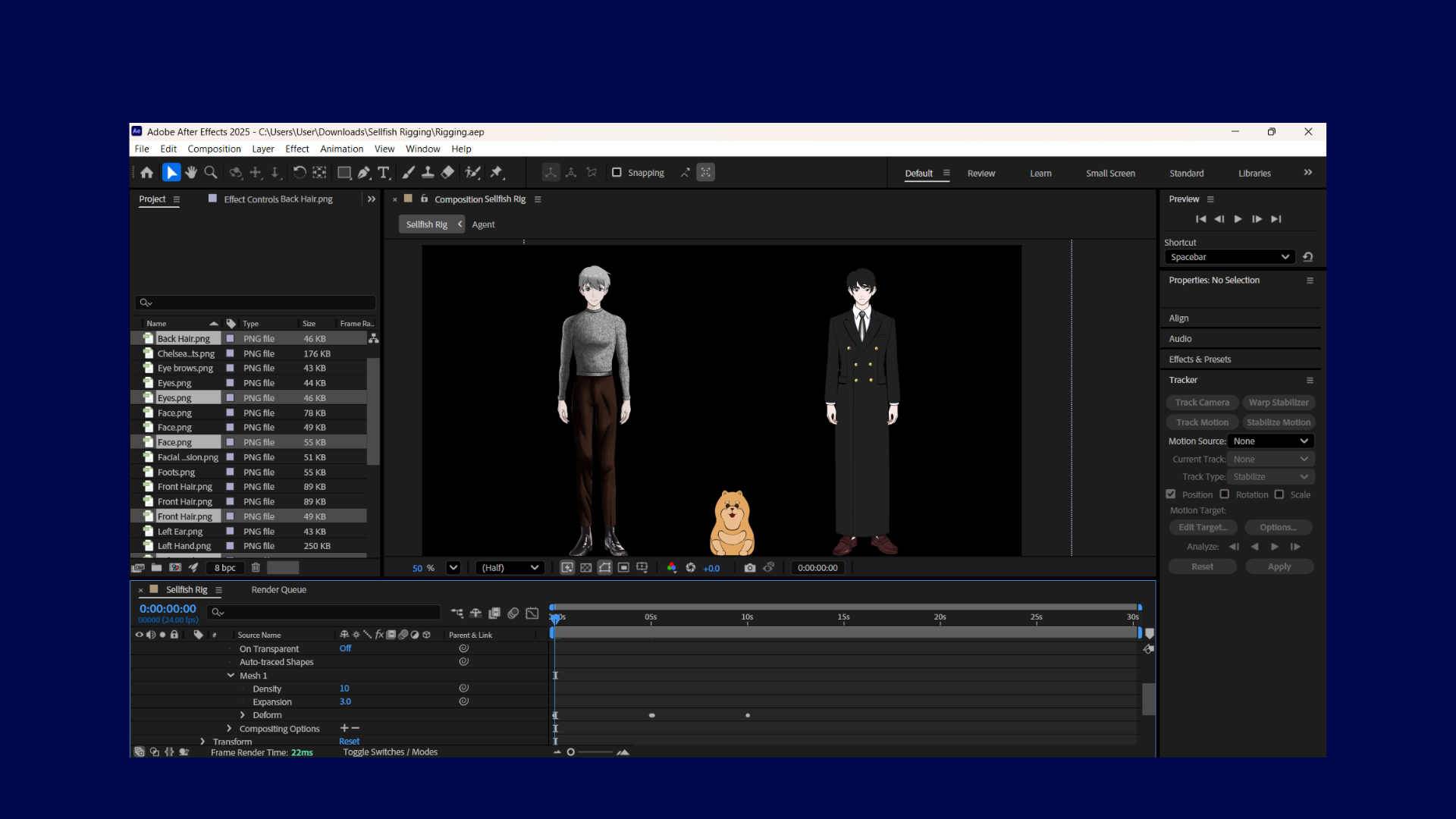1456x819 pixels.
Task: Open the timeline Graph Editor icon
Action: pos(532,613)
